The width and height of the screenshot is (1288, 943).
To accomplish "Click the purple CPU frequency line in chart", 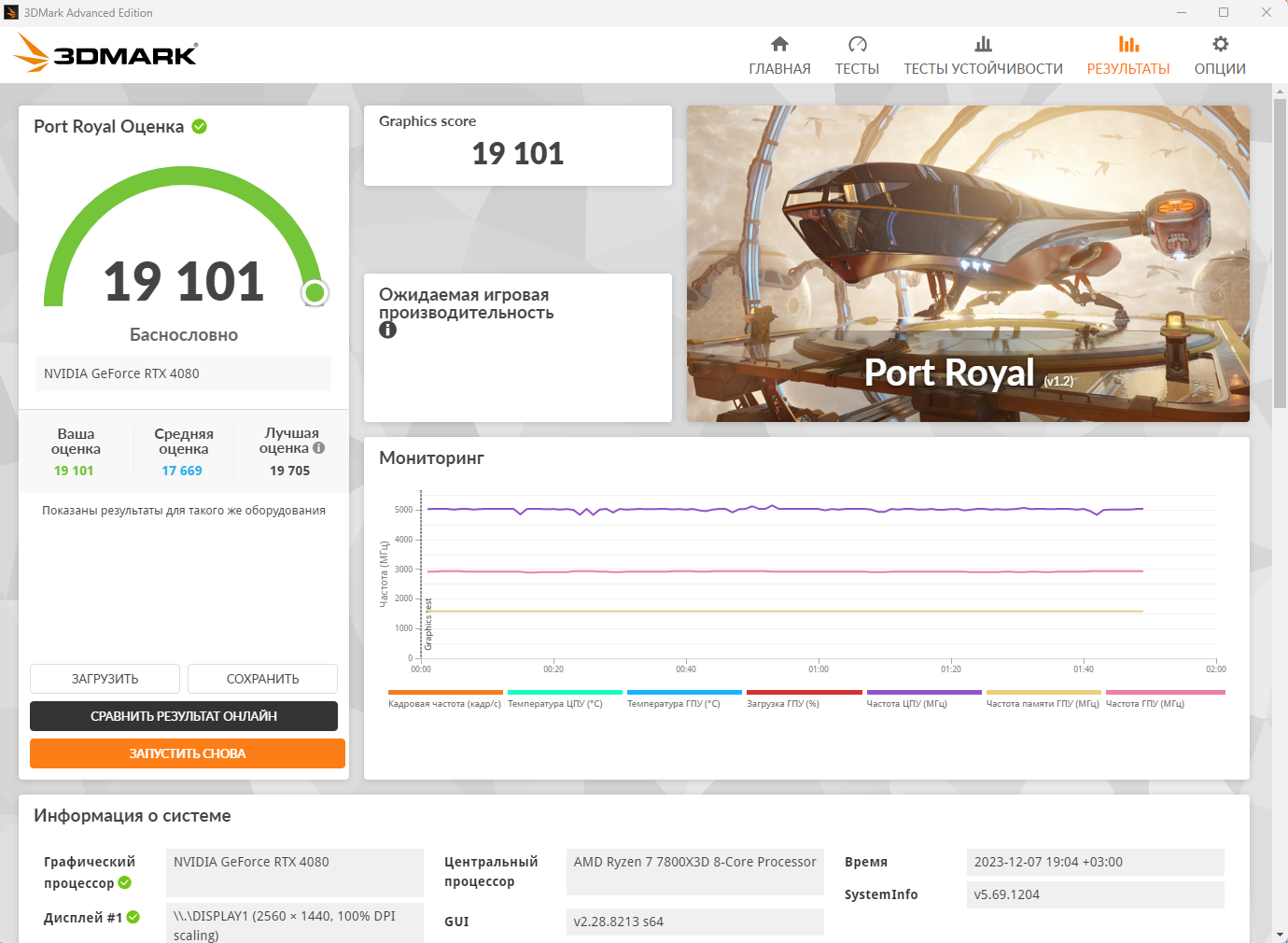I will point(784,509).
